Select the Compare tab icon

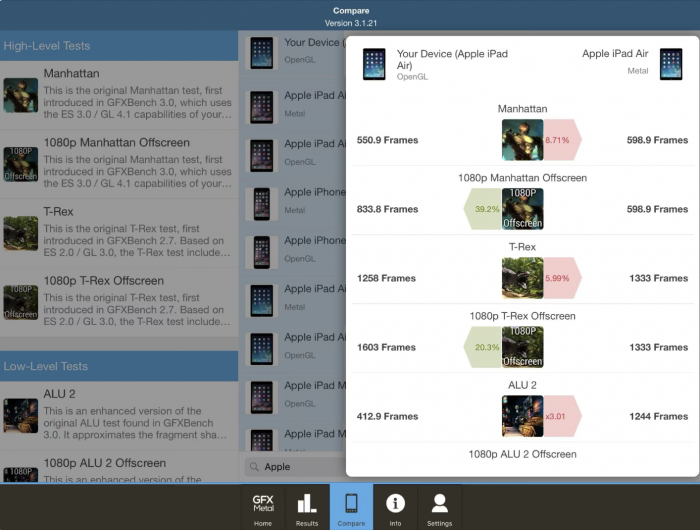[x=351, y=507]
